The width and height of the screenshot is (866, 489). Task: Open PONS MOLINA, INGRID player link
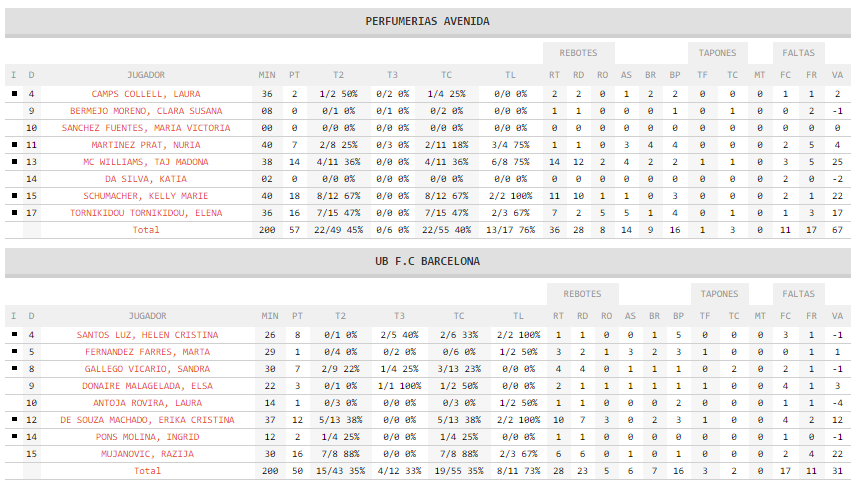tap(147, 437)
